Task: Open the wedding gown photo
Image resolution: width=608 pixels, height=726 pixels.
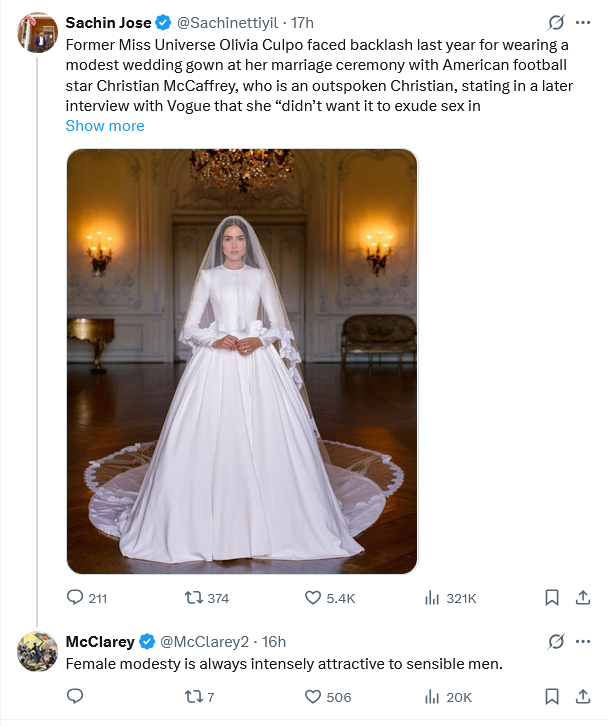Action: point(241,361)
